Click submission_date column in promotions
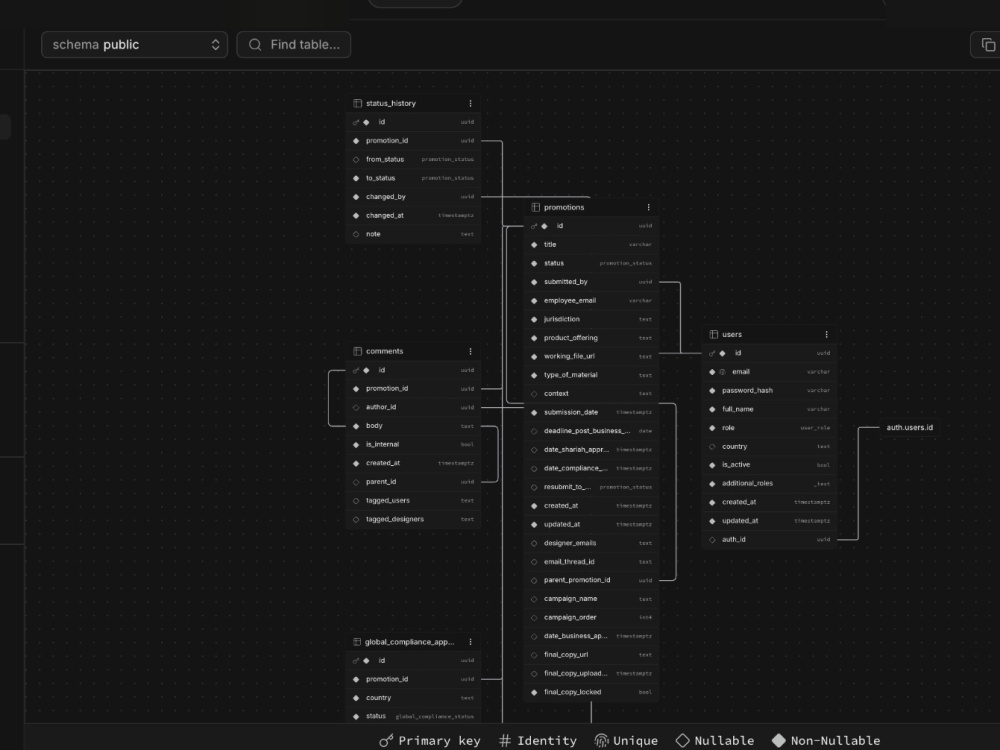This screenshot has height=750, width=1000. click(x=591, y=412)
